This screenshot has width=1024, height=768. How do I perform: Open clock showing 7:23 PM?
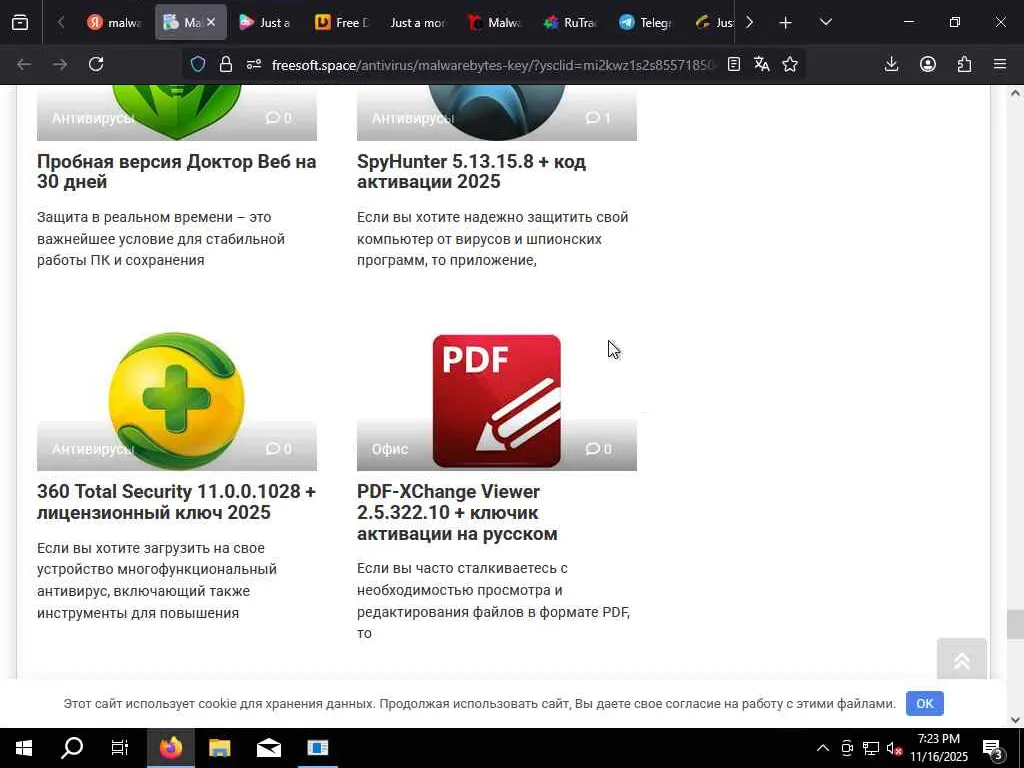point(939,748)
